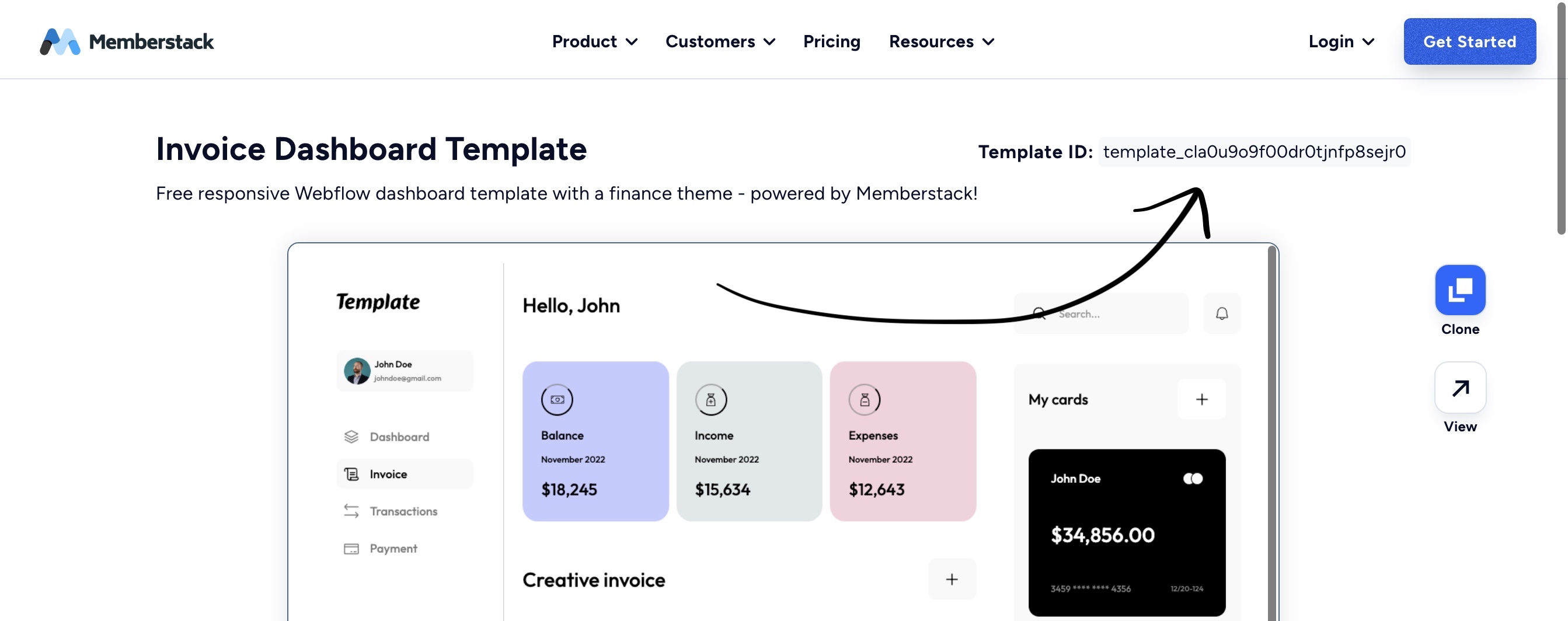Image resolution: width=1568 pixels, height=621 pixels.
Task: Select Invoice in the template sidebar
Action: 404,474
